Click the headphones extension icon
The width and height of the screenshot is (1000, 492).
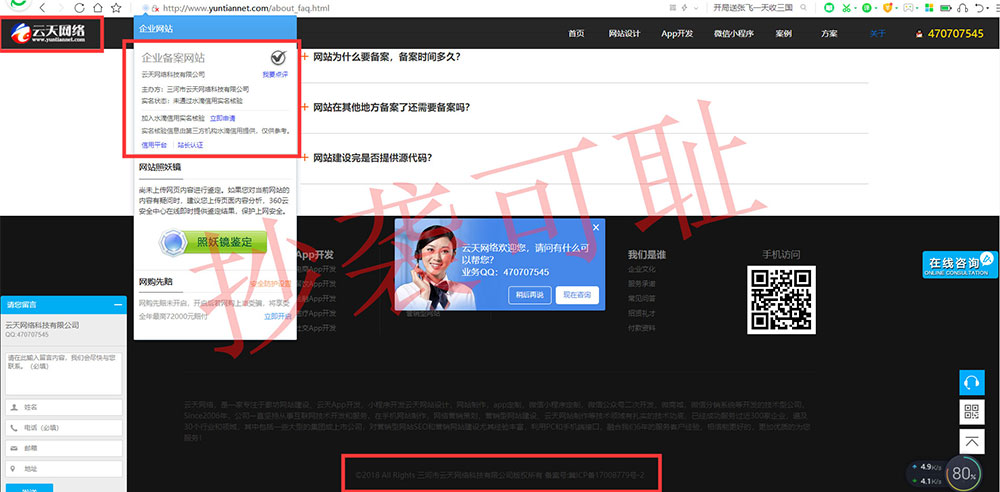(x=963, y=8)
